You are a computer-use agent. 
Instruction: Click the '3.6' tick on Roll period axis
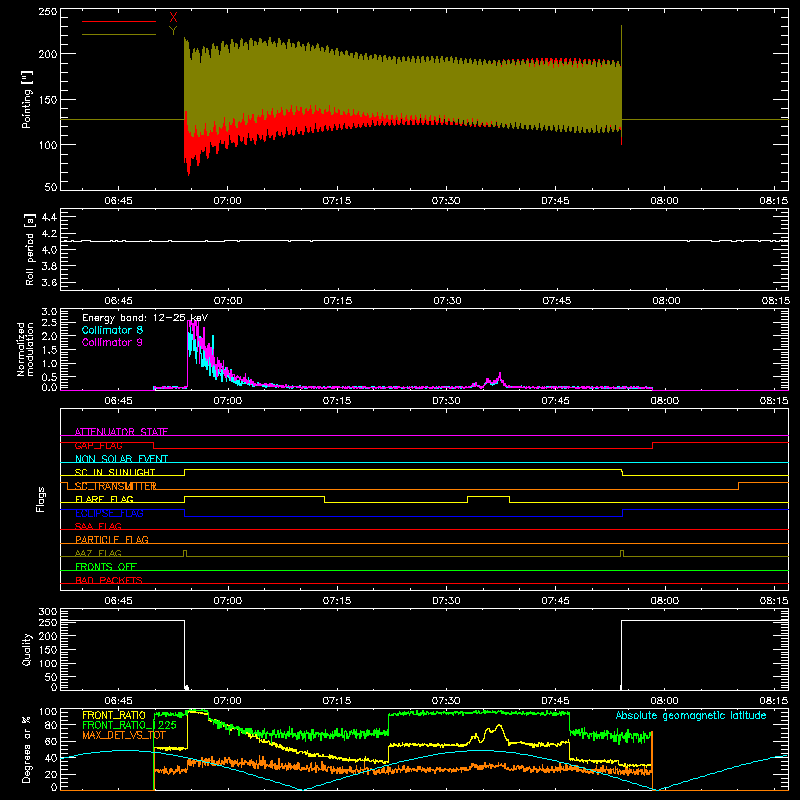(x=49, y=282)
